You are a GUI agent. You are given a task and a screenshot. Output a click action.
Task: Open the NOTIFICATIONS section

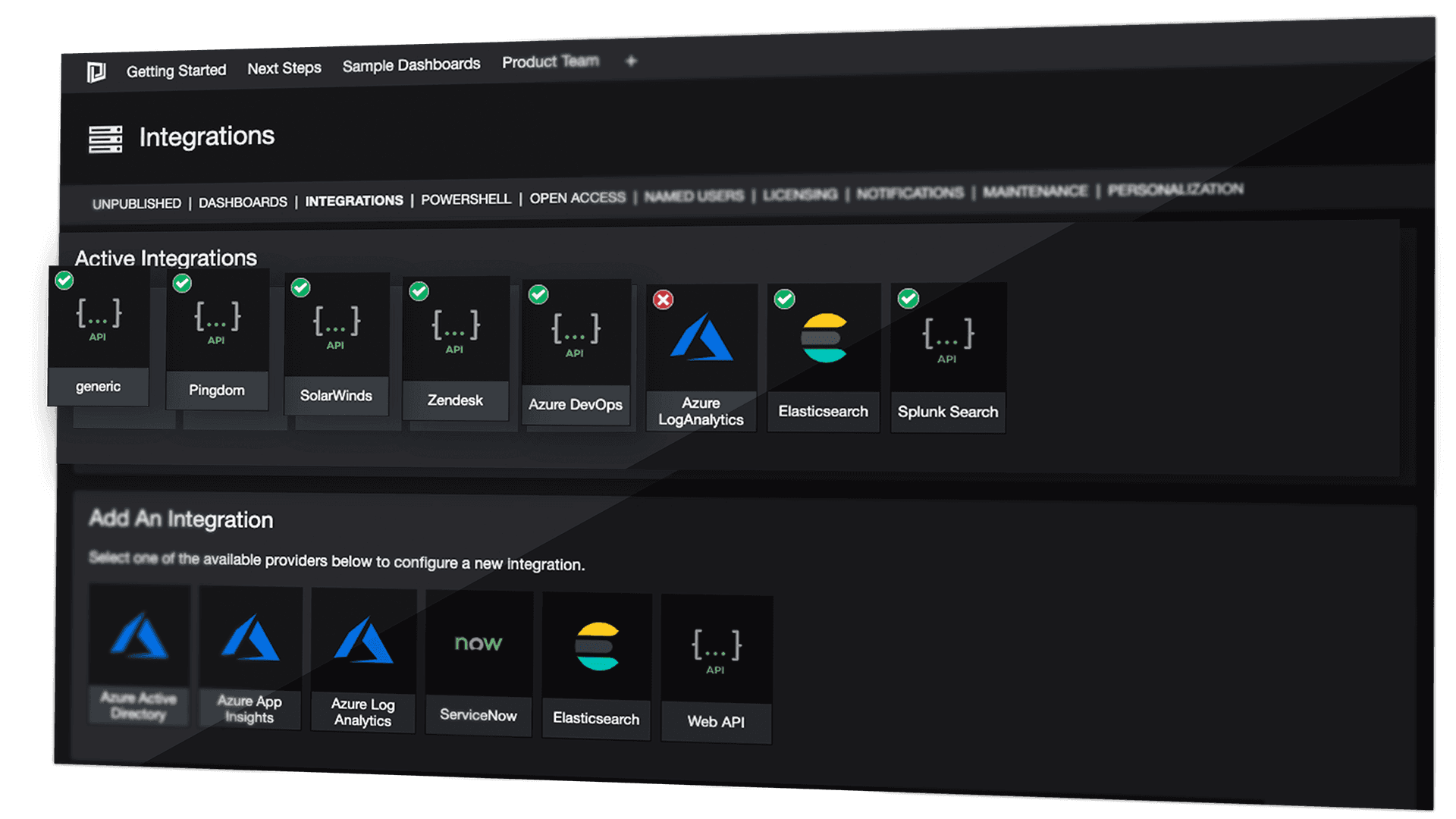910,193
